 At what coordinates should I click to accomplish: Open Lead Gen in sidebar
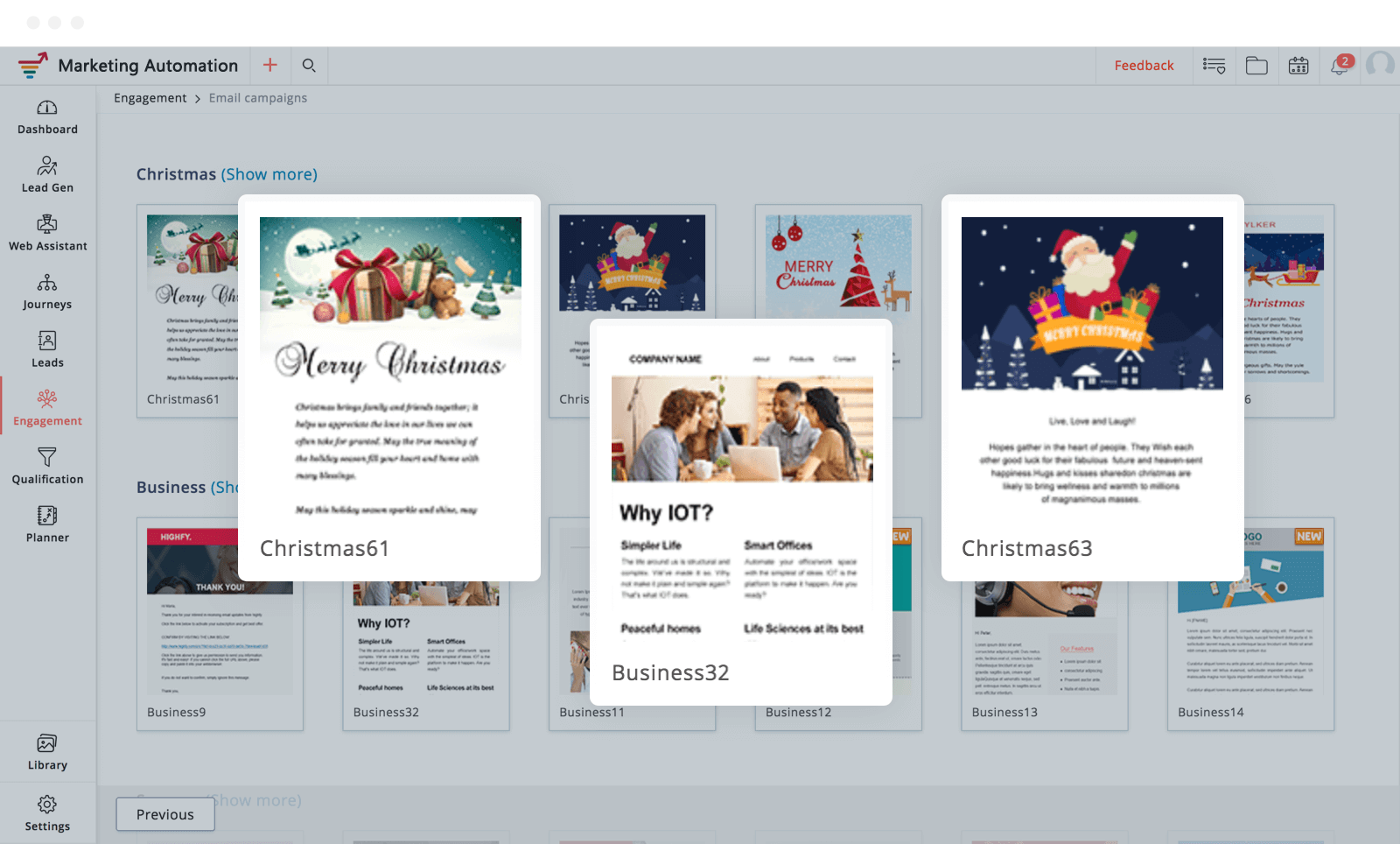[x=47, y=175]
